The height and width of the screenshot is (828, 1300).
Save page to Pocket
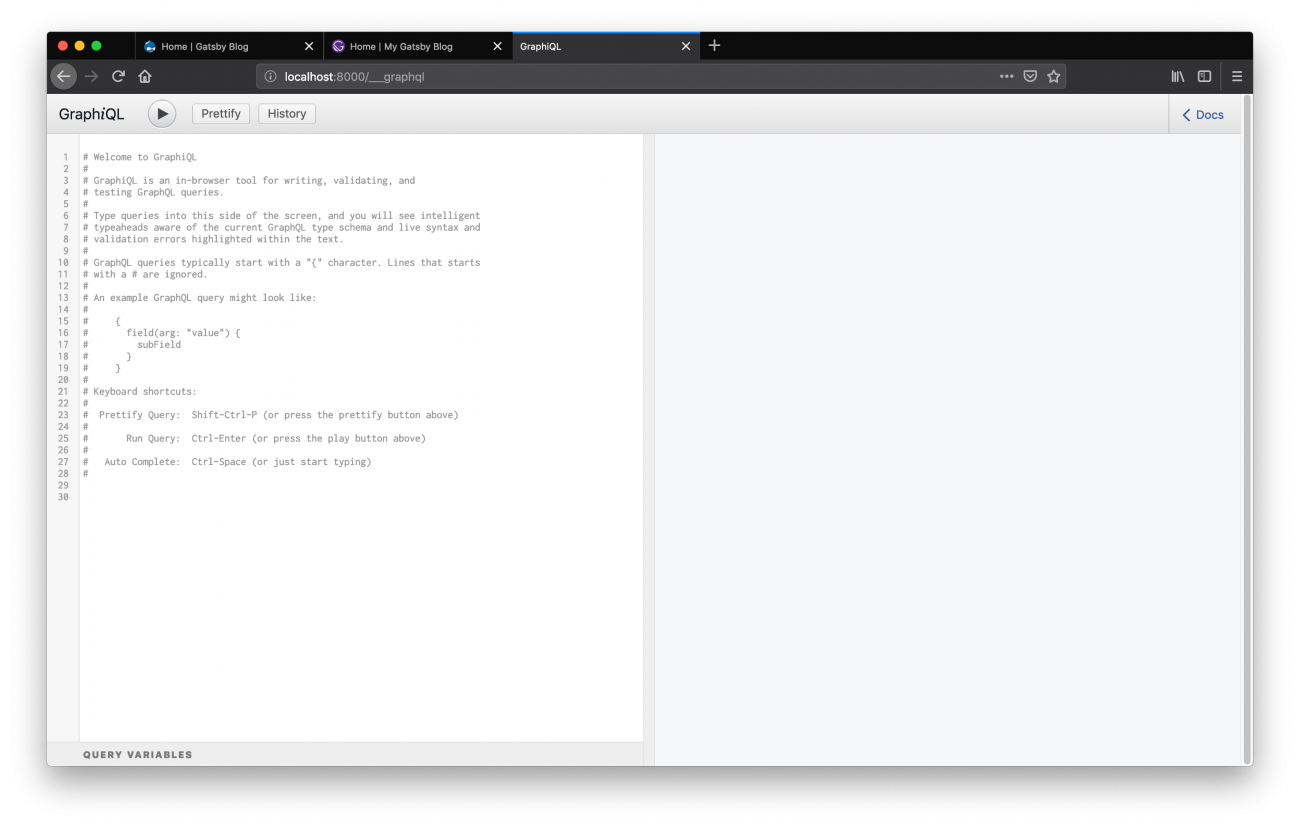click(1030, 76)
